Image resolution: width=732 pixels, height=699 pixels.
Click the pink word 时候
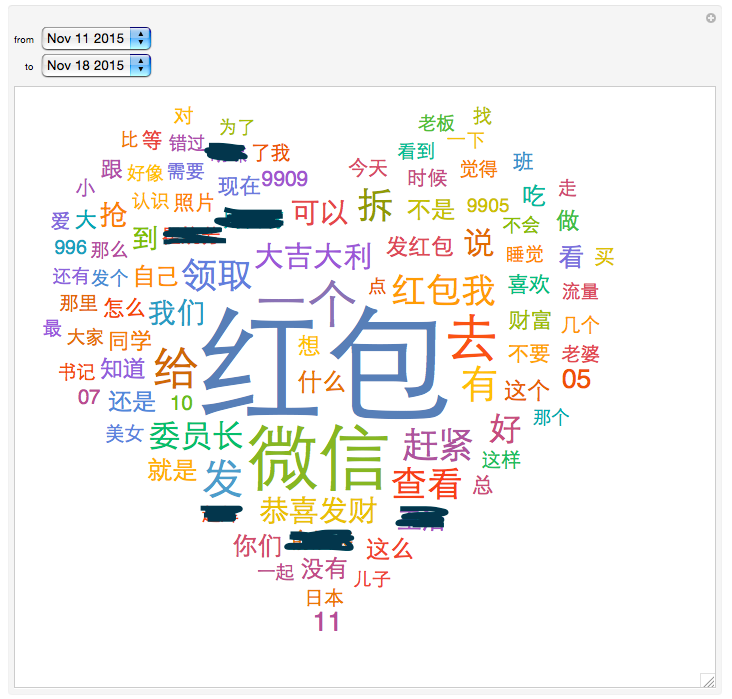[x=427, y=178]
